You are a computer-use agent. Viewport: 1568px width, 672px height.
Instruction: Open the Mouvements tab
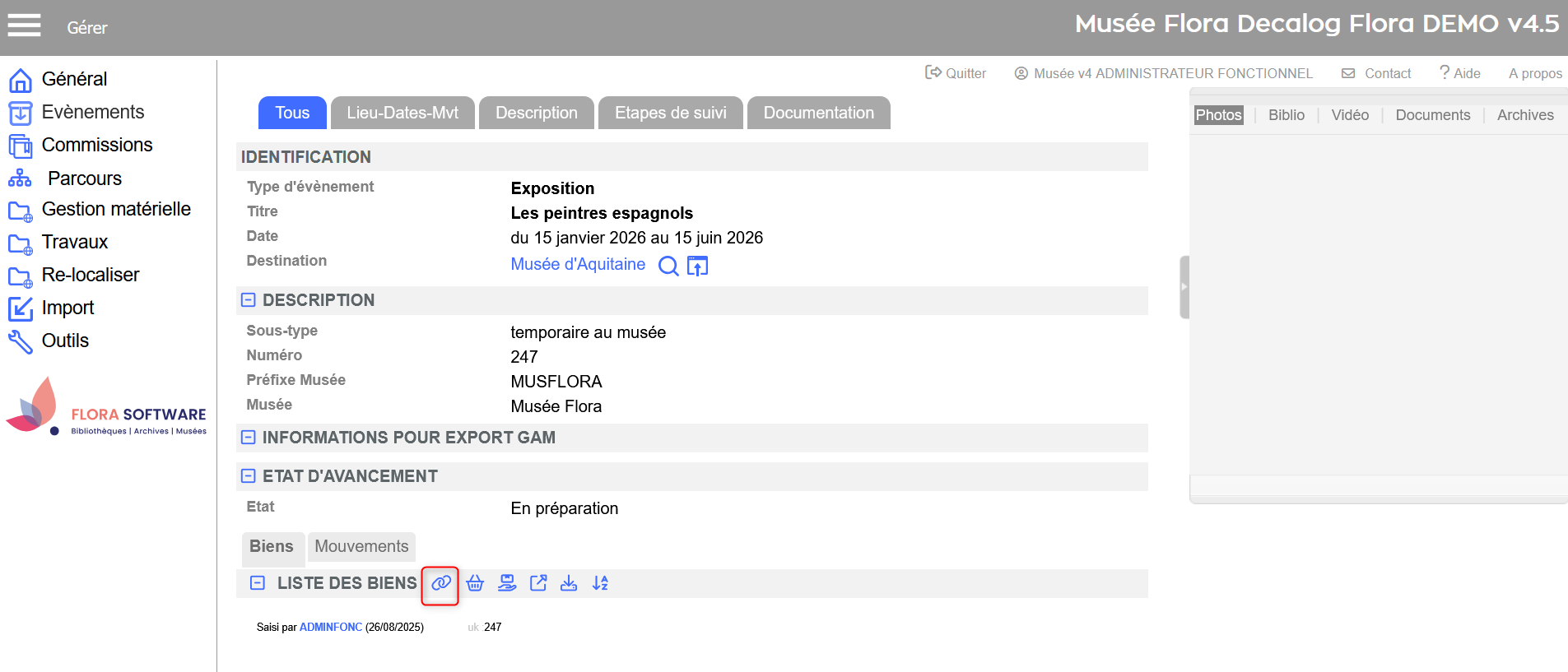[x=361, y=547]
